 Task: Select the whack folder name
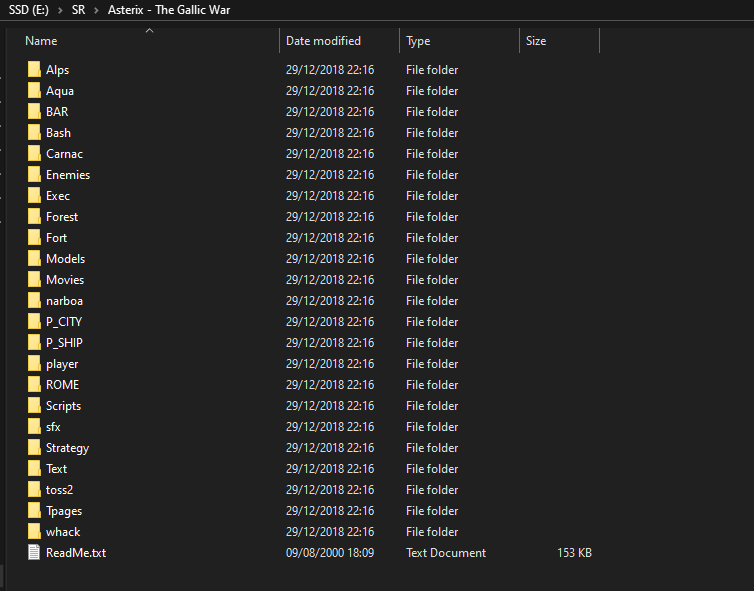click(63, 532)
